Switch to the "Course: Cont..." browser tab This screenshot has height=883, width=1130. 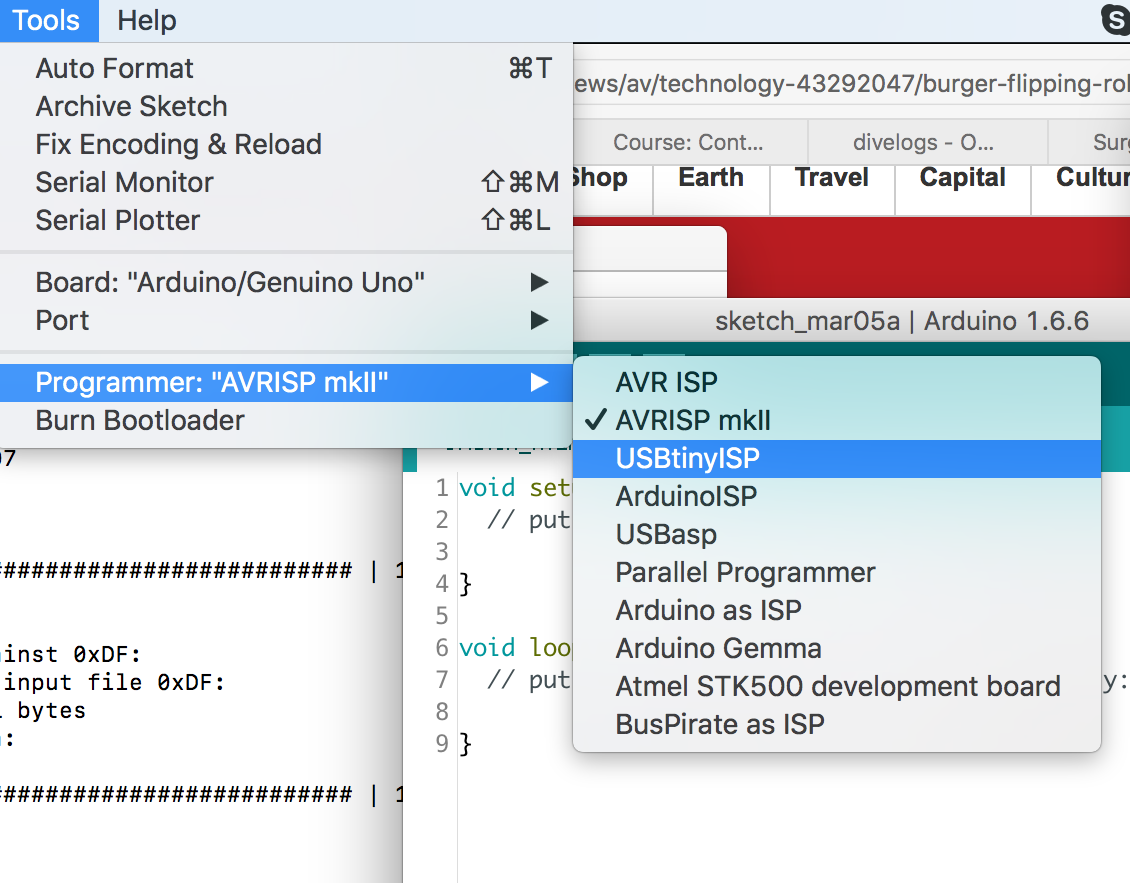coord(688,142)
